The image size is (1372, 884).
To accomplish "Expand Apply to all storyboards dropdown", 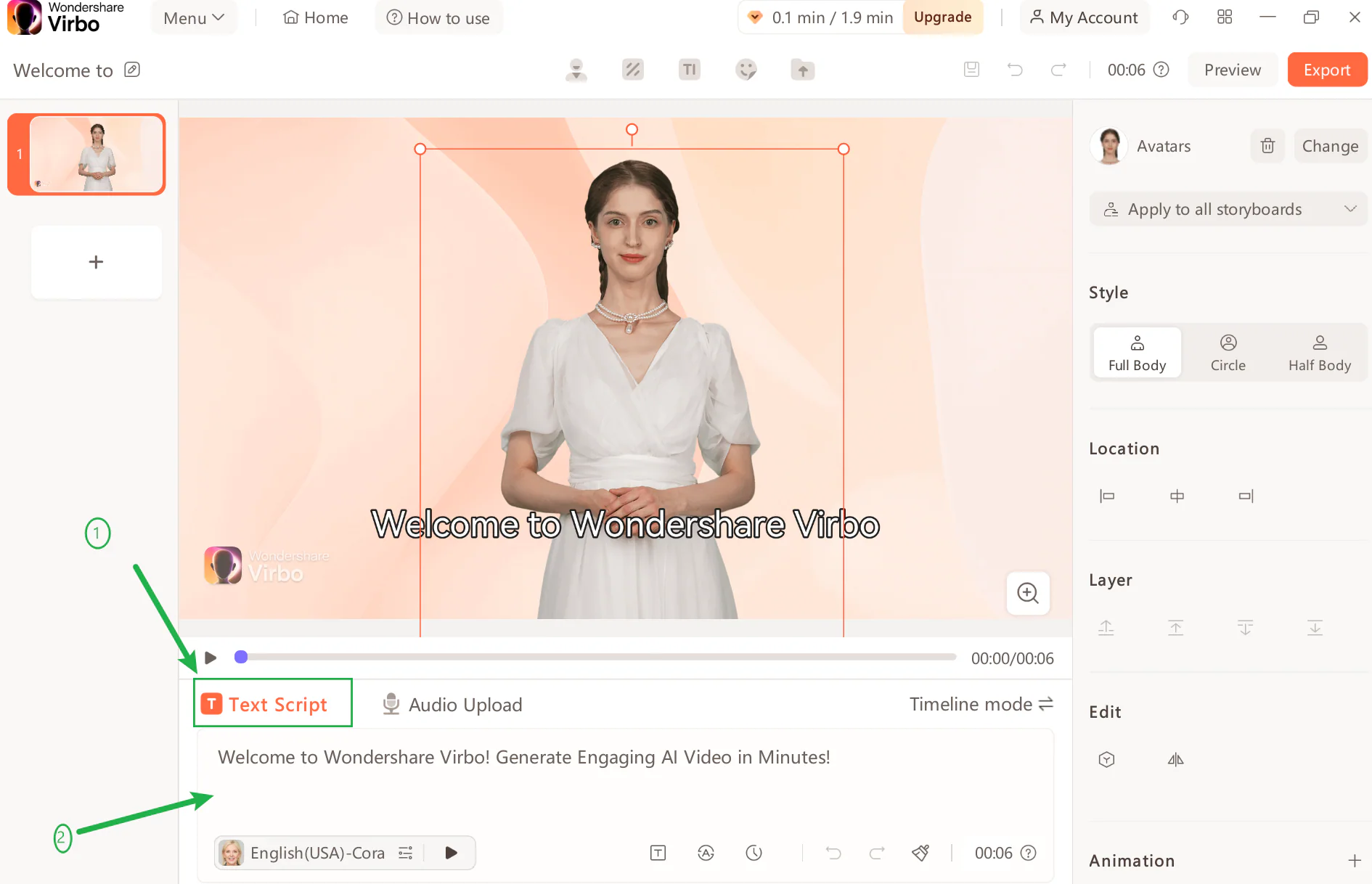I will pyautogui.click(x=1228, y=209).
